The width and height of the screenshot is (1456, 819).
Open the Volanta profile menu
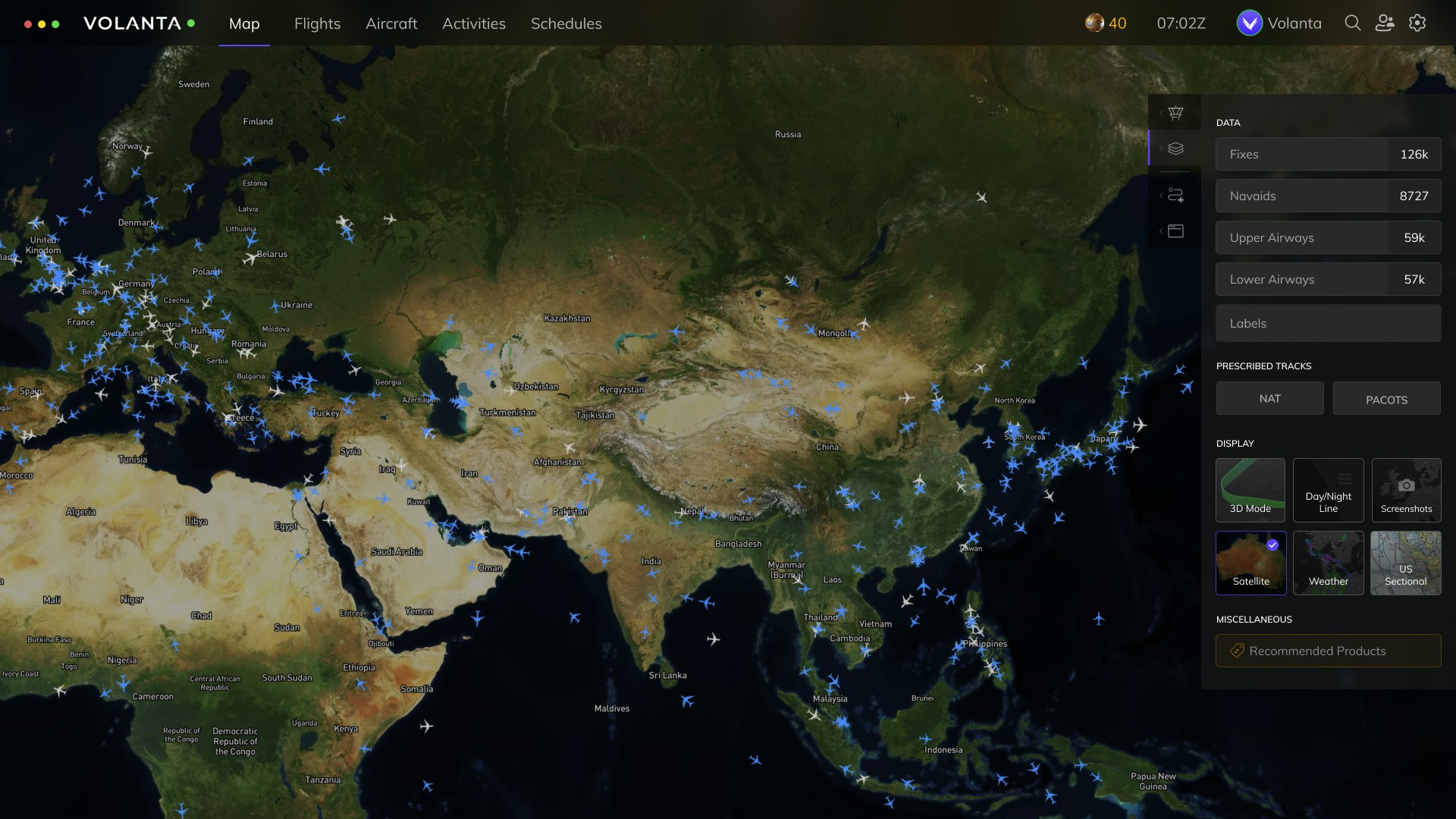[1279, 23]
